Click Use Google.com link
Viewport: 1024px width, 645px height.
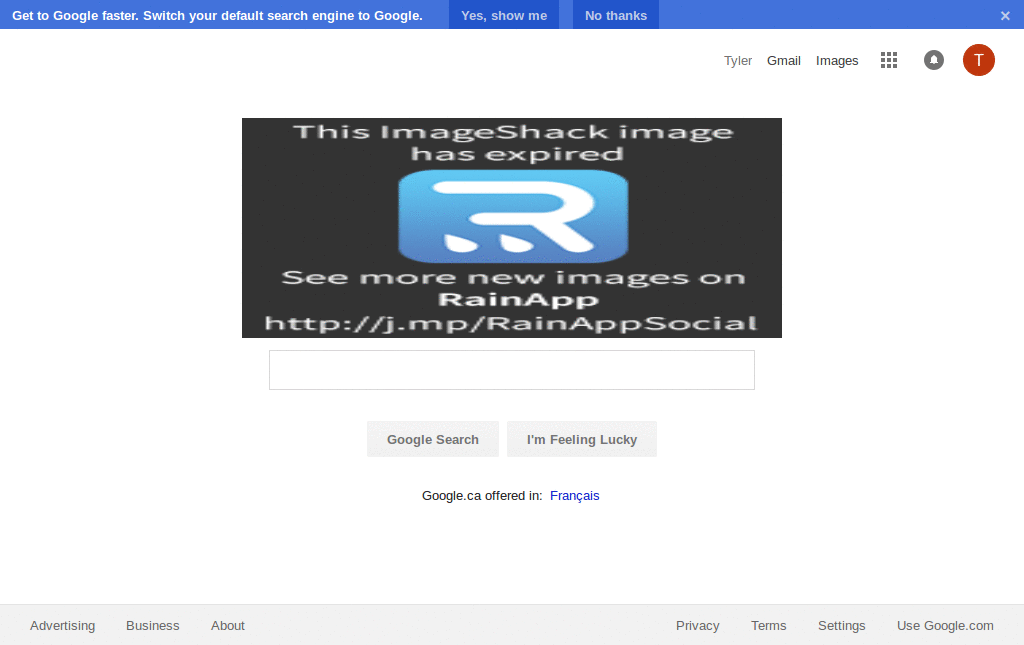[944, 625]
